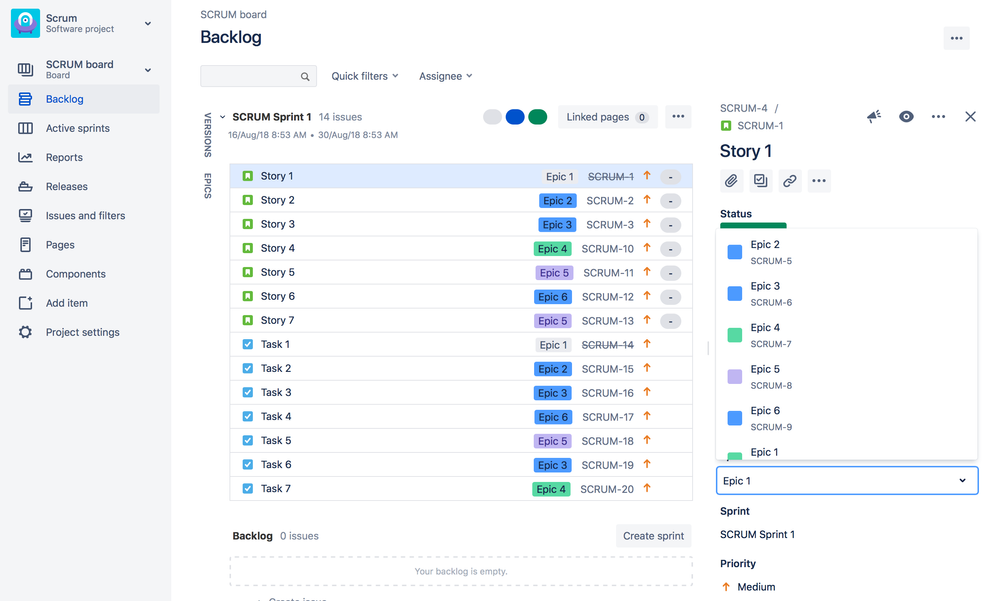Click the link issue icon

tap(789, 181)
